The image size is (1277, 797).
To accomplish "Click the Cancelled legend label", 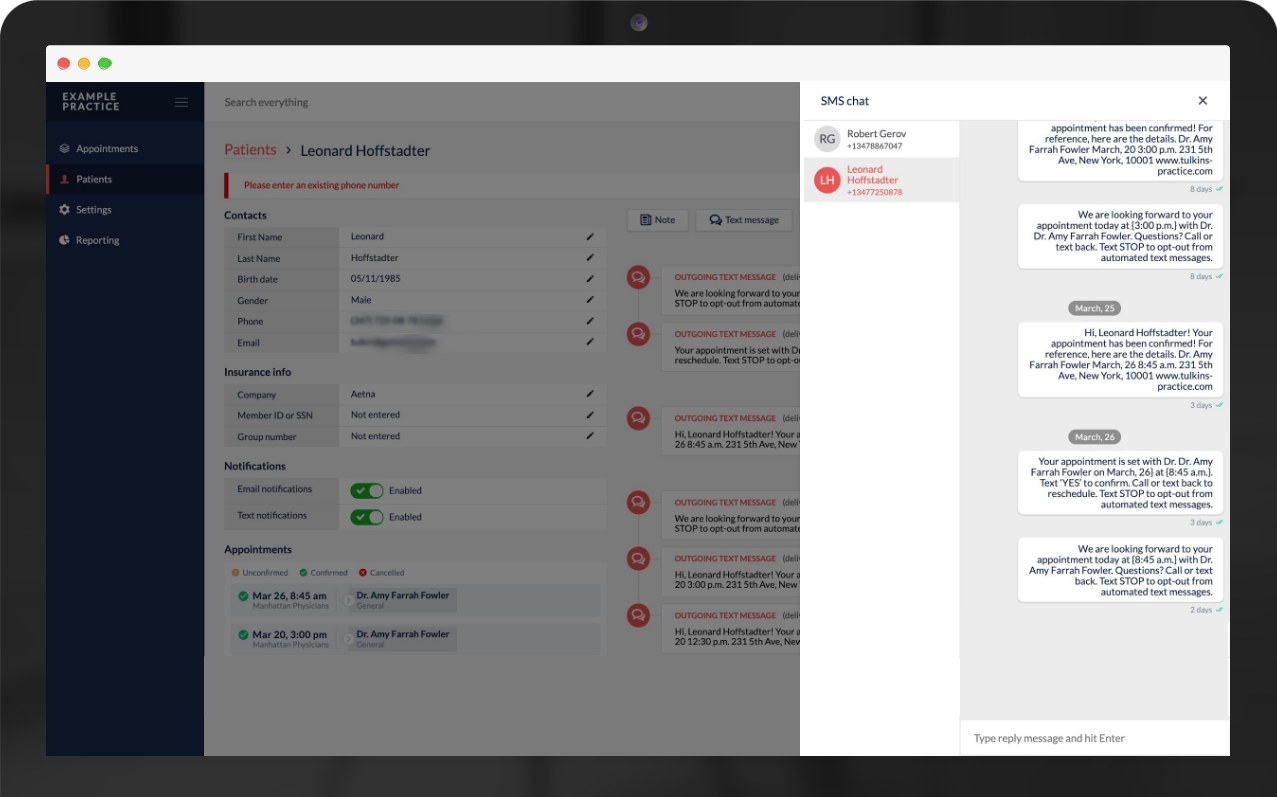I will tap(387, 573).
